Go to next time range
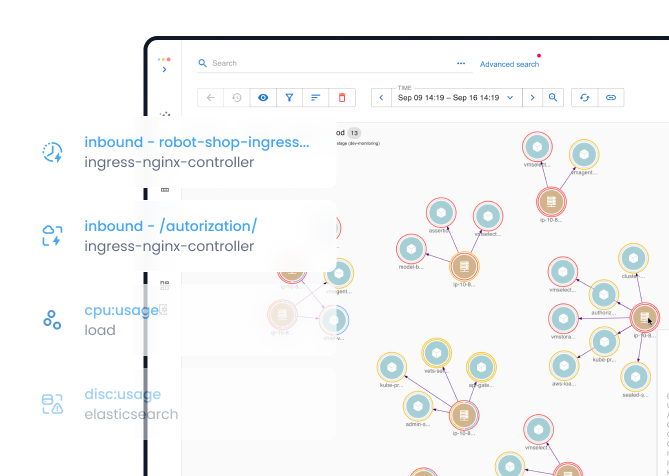The height and width of the screenshot is (476, 669). [532, 98]
